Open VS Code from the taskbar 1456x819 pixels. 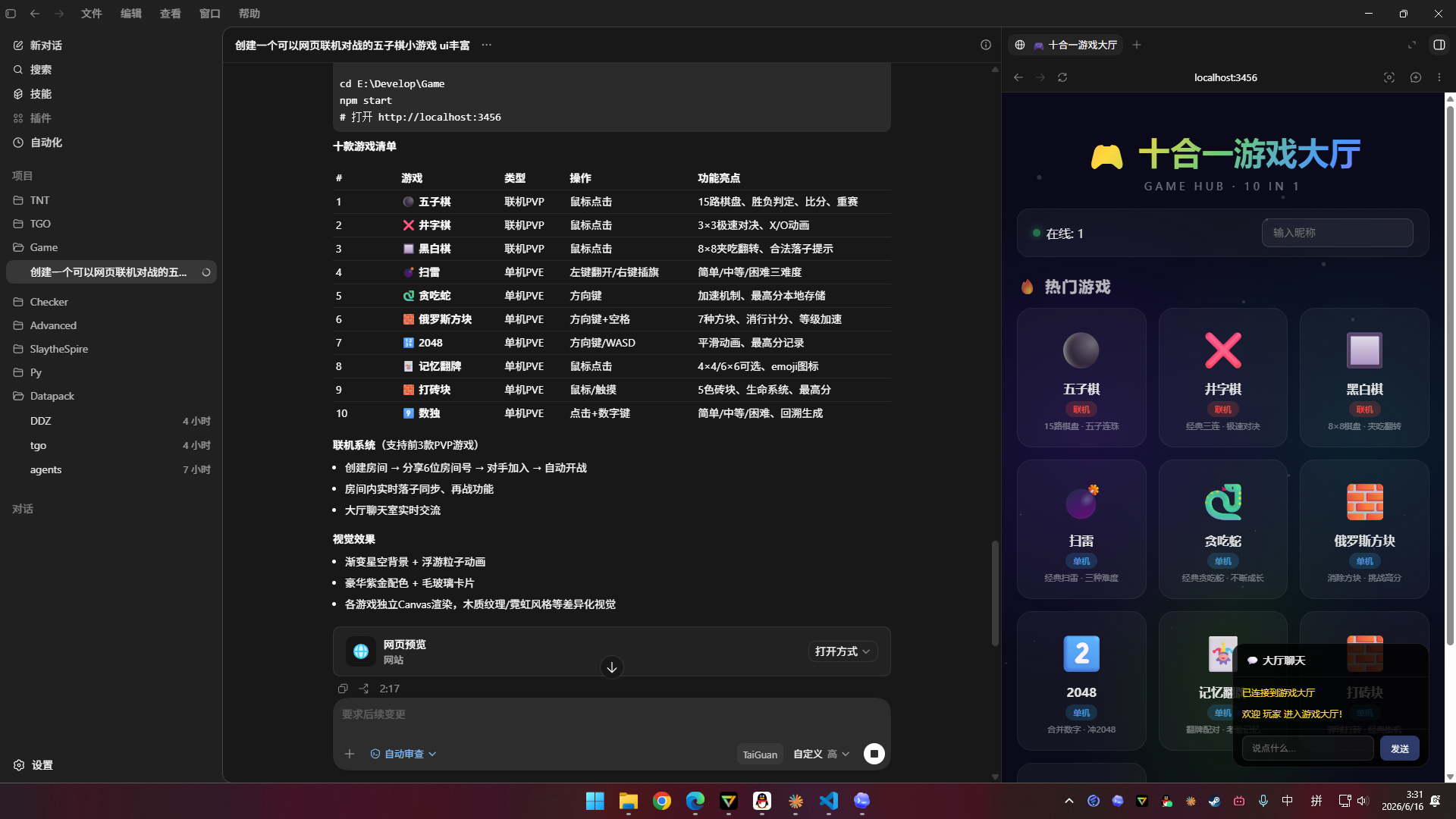(x=829, y=801)
